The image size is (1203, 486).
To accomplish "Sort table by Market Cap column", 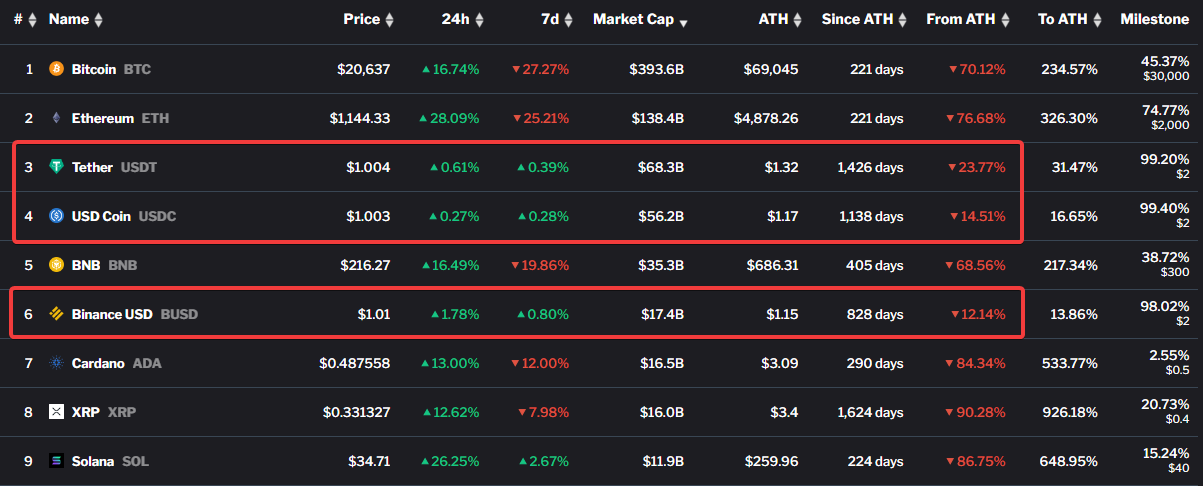I will click(x=640, y=20).
